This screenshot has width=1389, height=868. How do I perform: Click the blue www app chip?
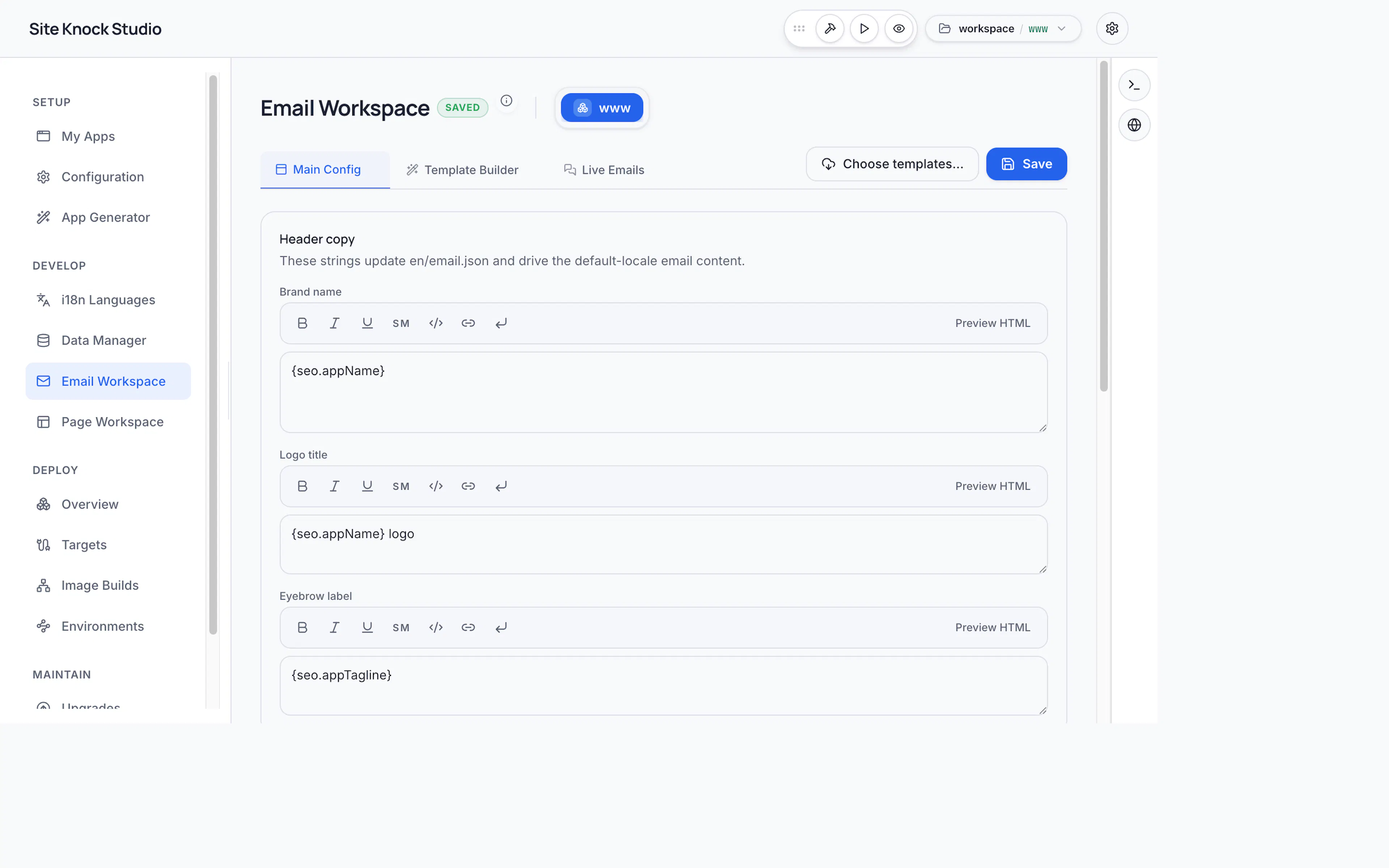[602, 108]
